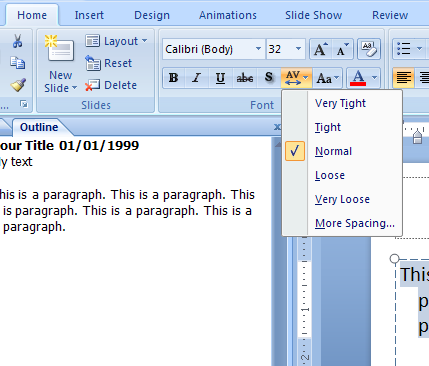
Task: Select Very Loose spacing option
Action: point(342,199)
